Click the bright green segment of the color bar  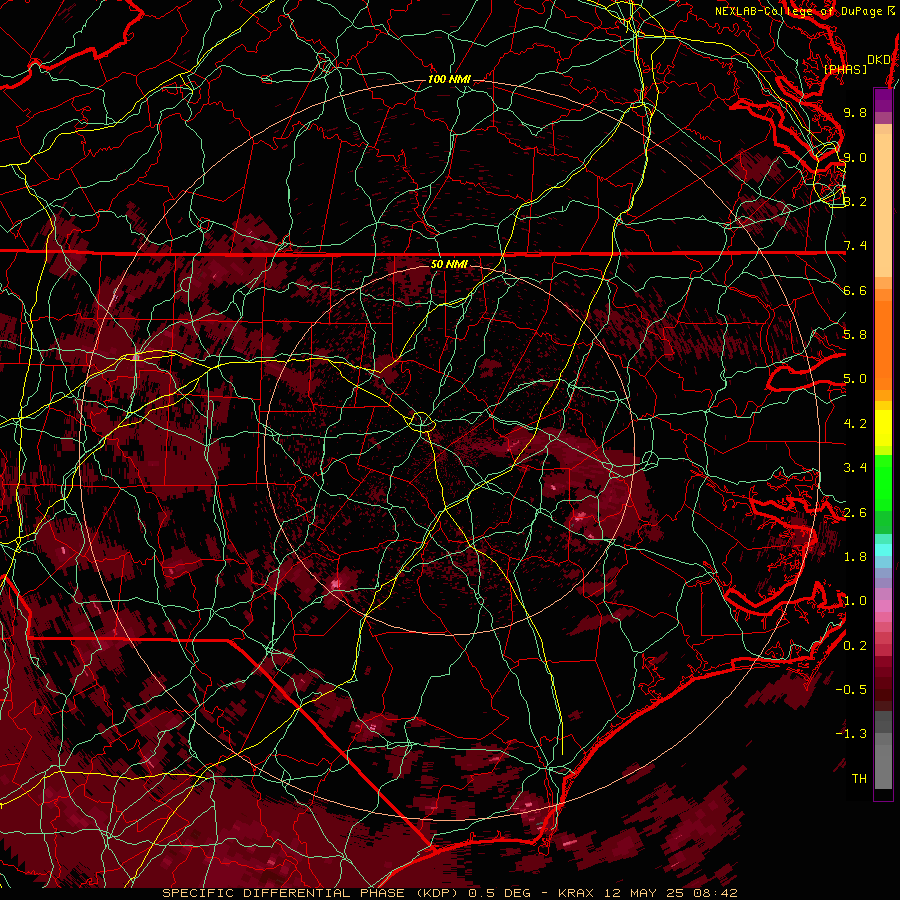click(883, 485)
